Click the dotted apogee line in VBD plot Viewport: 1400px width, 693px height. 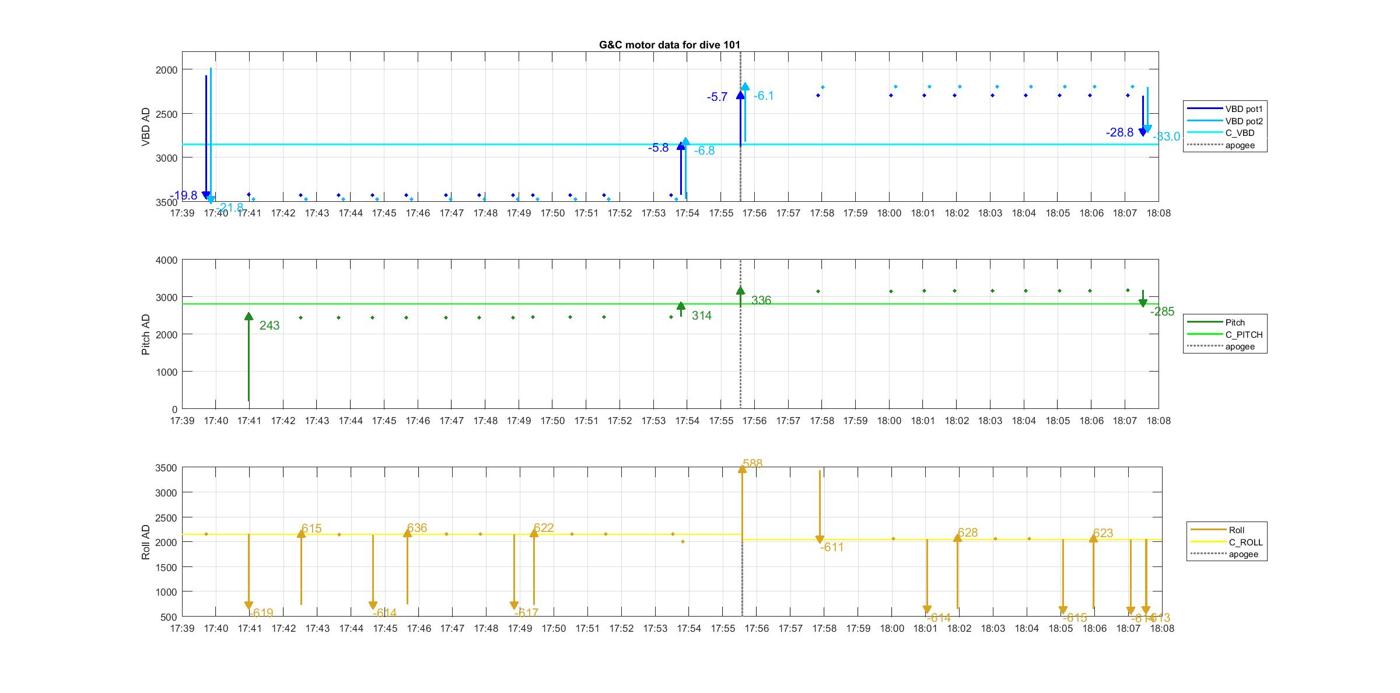[x=740, y=126]
